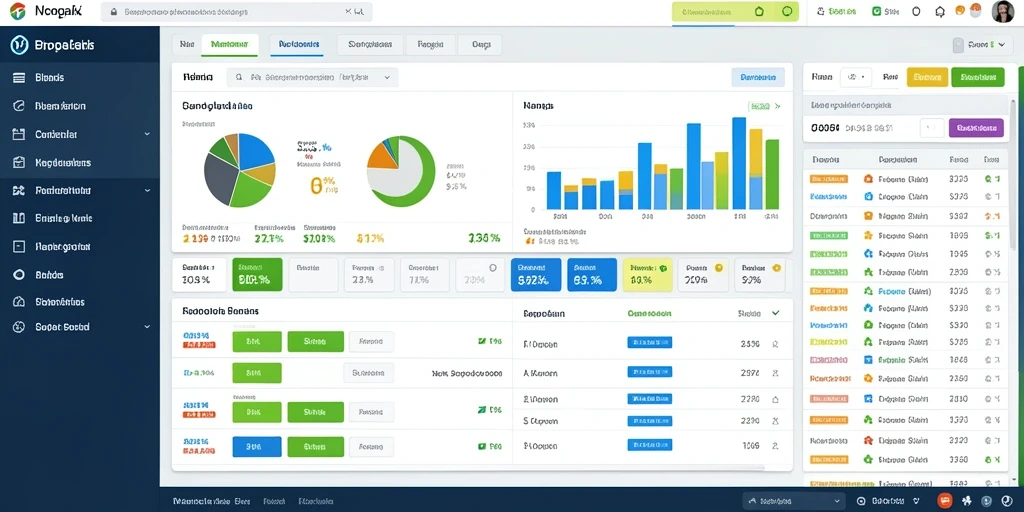Click the magnifier icon in the filter field

click(238, 77)
